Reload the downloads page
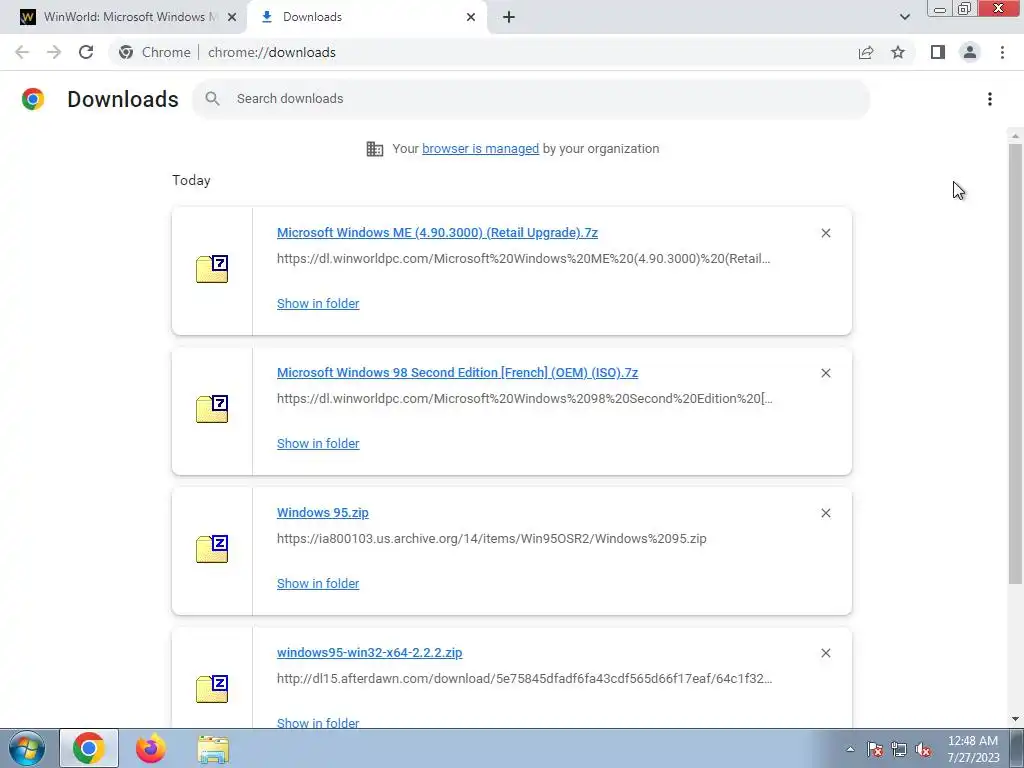The height and width of the screenshot is (768, 1024). (86, 52)
